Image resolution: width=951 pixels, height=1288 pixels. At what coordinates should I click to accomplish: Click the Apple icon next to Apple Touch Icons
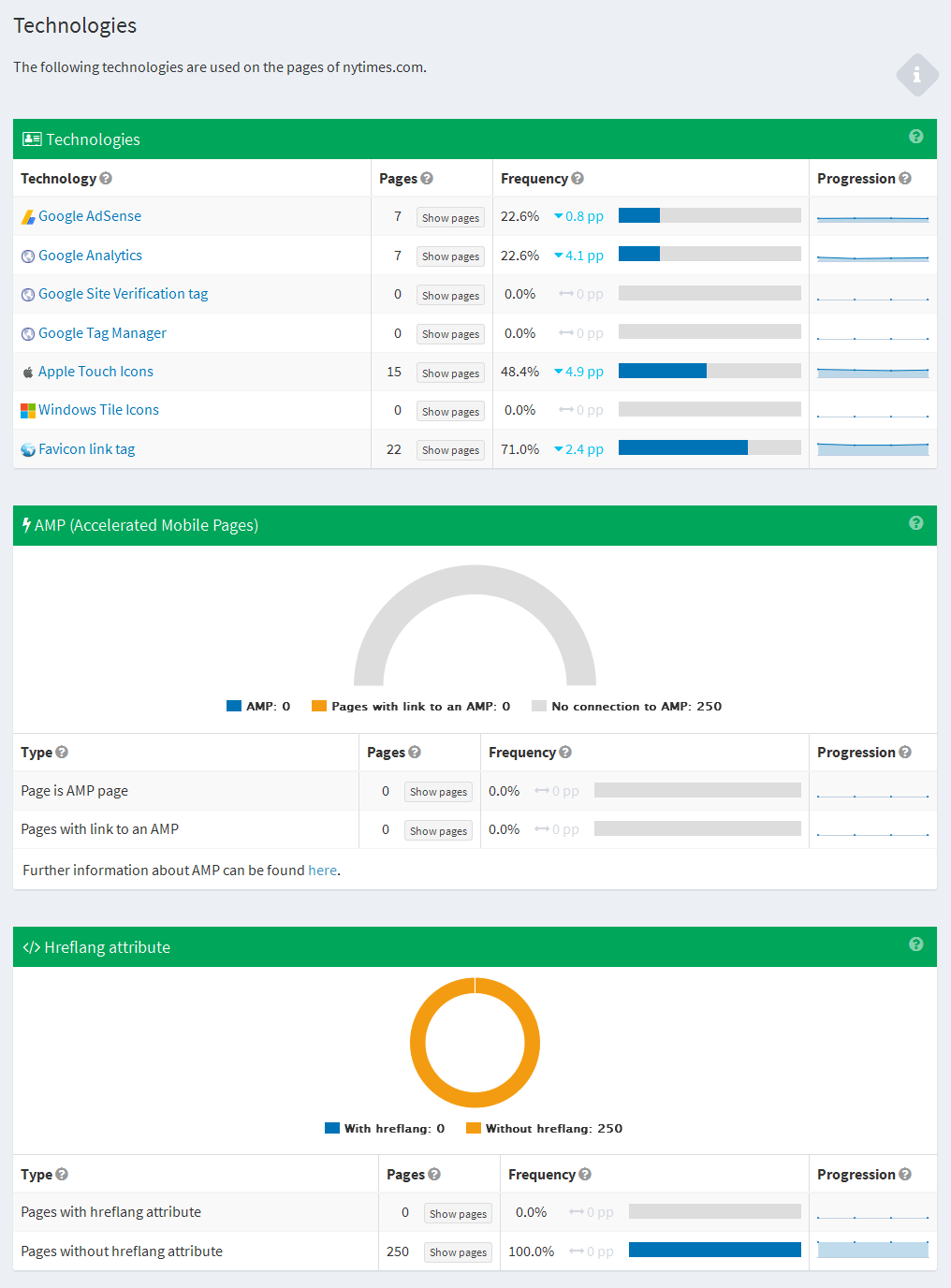pos(27,372)
